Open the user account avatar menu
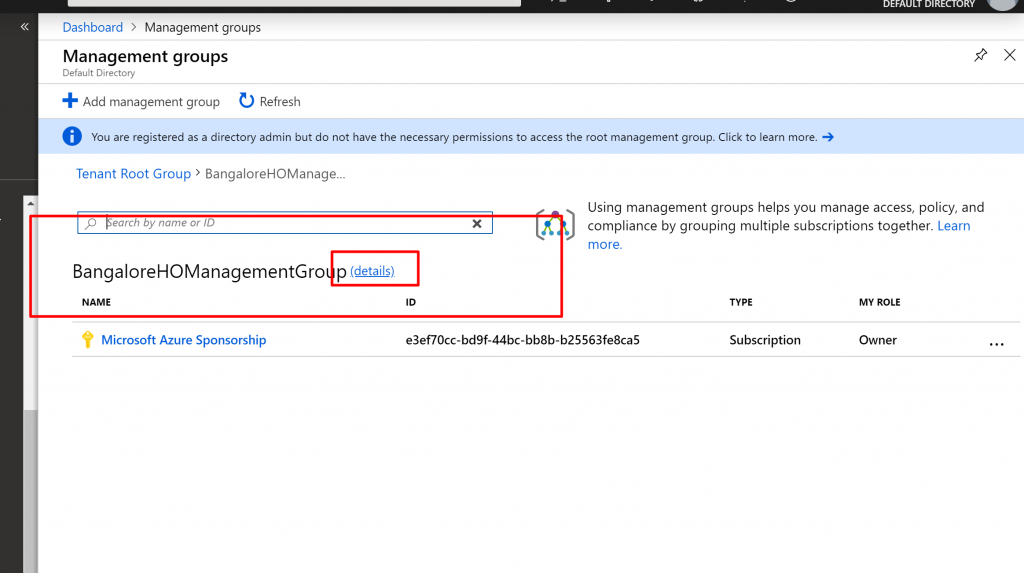This screenshot has height=573, width=1024. pyautogui.click(x=1003, y=4)
